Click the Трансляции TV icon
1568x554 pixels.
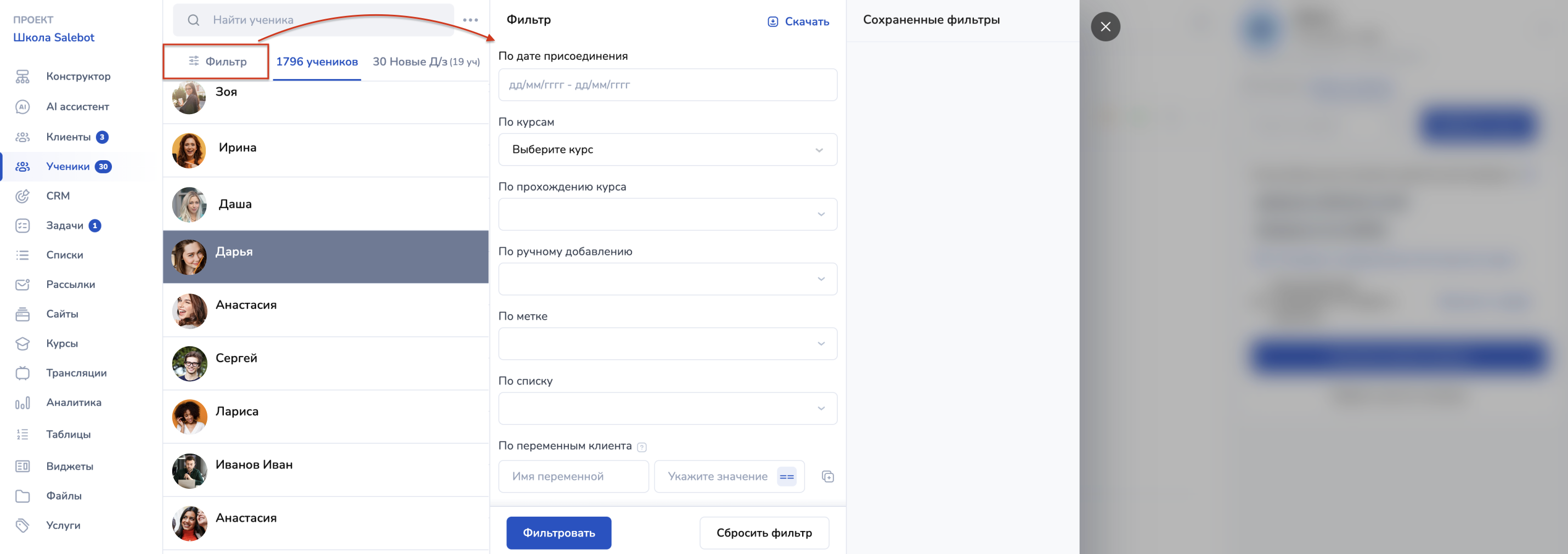coord(22,373)
